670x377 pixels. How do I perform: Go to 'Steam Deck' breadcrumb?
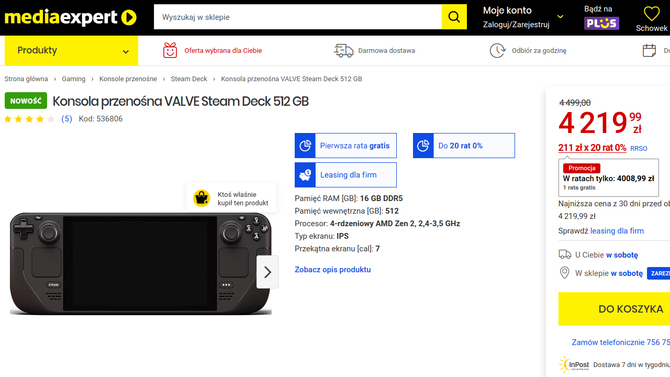189,79
